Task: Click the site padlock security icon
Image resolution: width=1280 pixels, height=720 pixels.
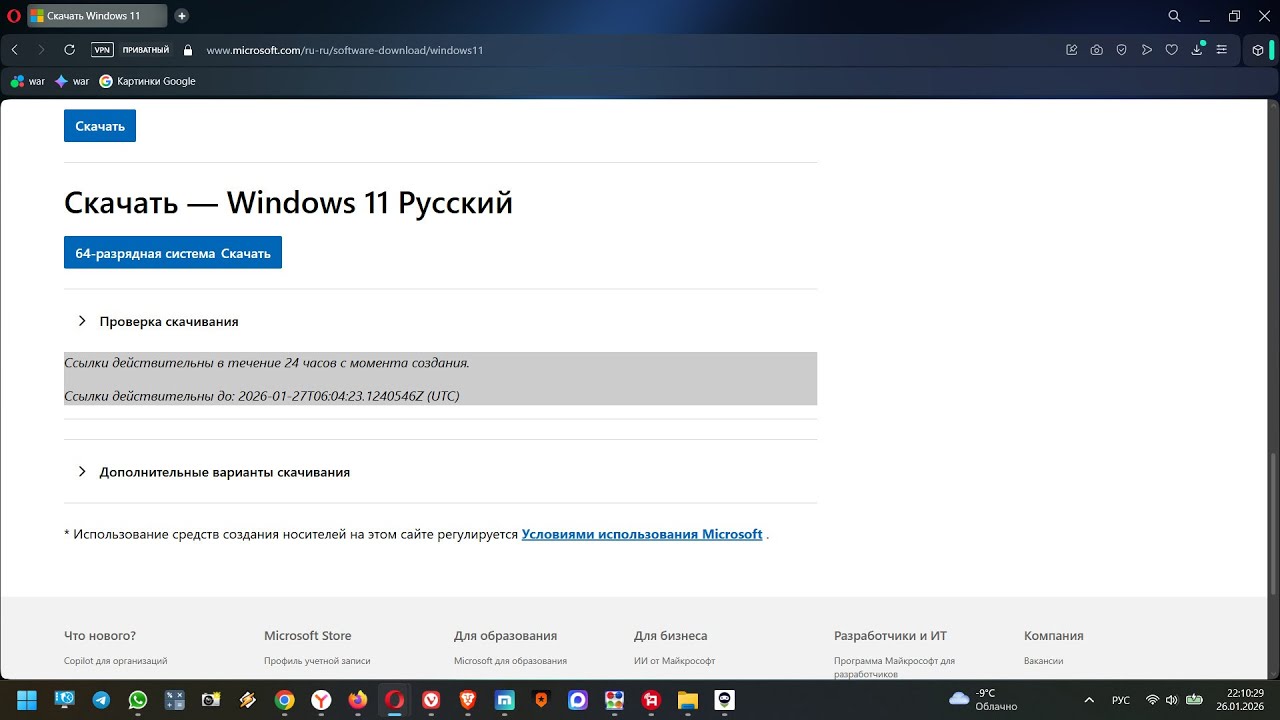Action: (187, 49)
